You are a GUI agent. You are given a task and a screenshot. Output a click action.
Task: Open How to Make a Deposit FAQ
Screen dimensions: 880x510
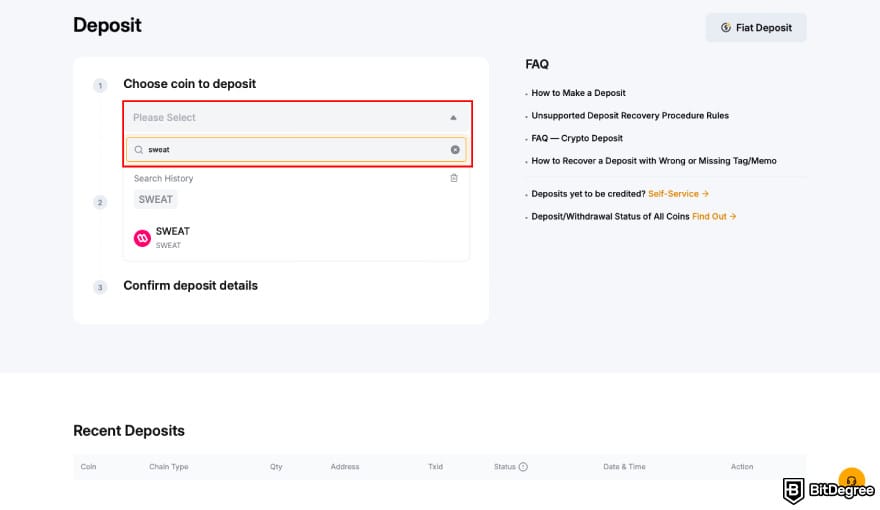[578, 93]
